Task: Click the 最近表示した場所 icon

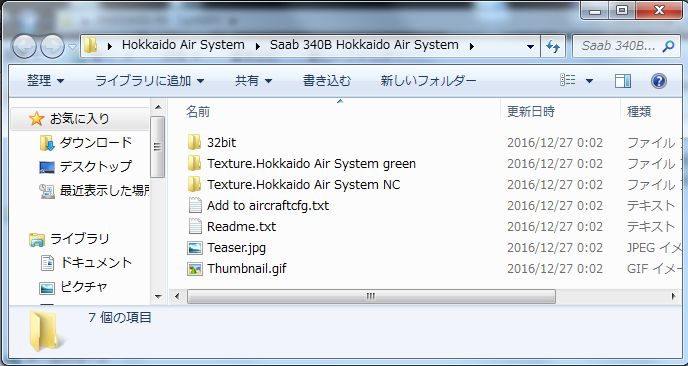Action: (47, 191)
